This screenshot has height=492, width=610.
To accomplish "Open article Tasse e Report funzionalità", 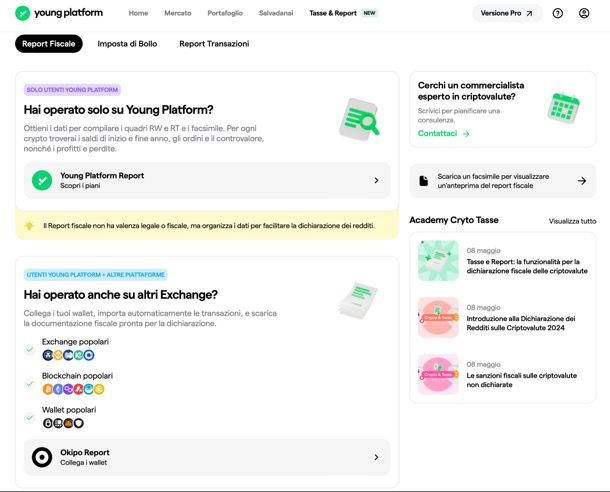I will [x=527, y=266].
